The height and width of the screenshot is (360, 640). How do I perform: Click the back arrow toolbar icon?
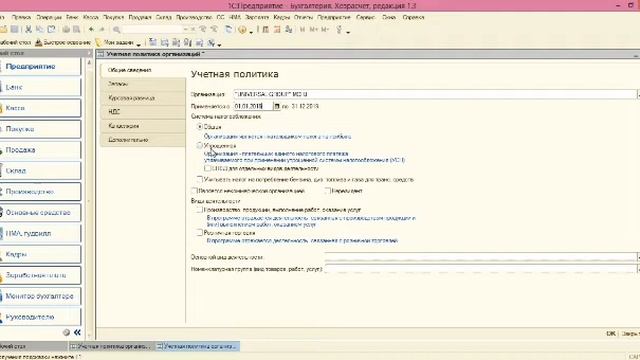pos(91,29)
